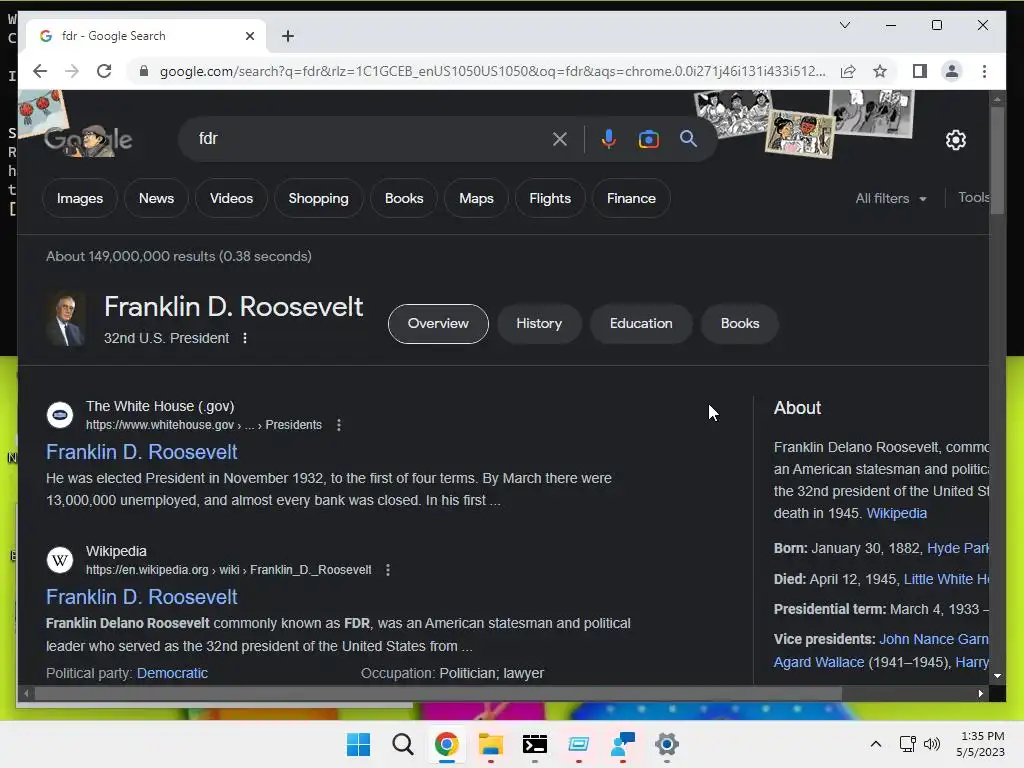This screenshot has height=768, width=1024.
Task: Switch to the History knowledge tab
Action: coord(539,324)
